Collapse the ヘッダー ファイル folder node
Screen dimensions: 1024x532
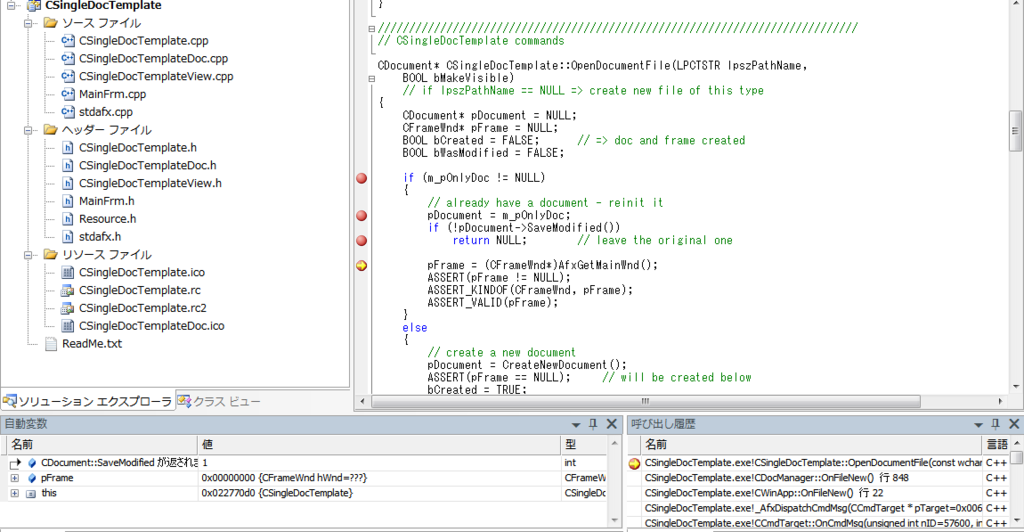click(x=28, y=130)
